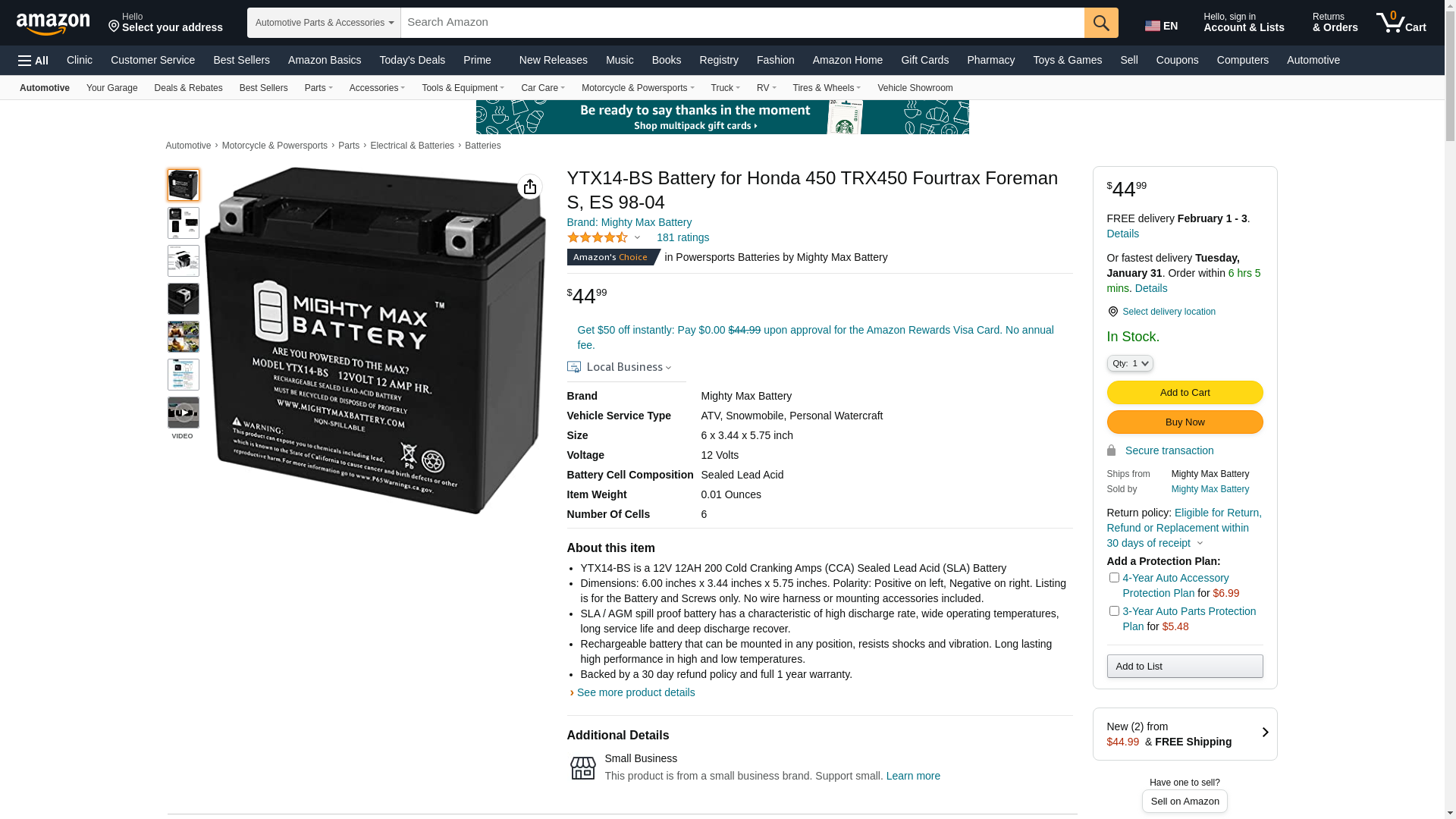Click the Select delivery location pin
The height and width of the screenshot is (819, 1456).
[x=1112, y=312]
